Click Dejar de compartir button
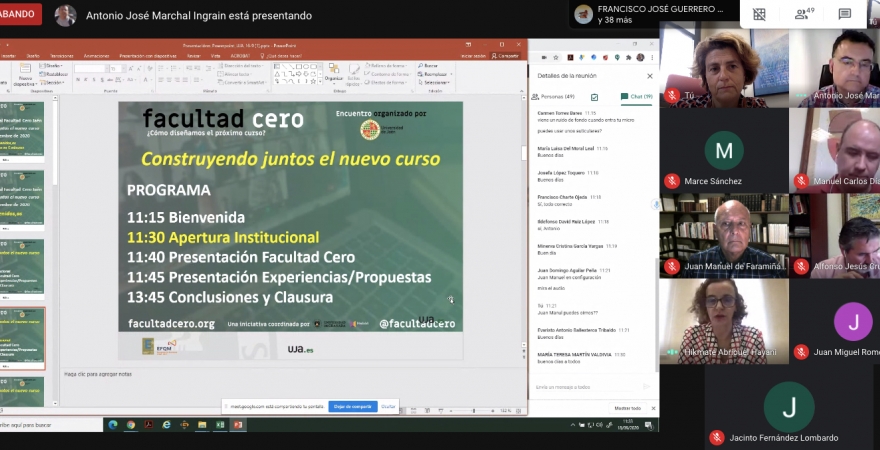The height and width of the screenshot is (450, 880). 353,406
